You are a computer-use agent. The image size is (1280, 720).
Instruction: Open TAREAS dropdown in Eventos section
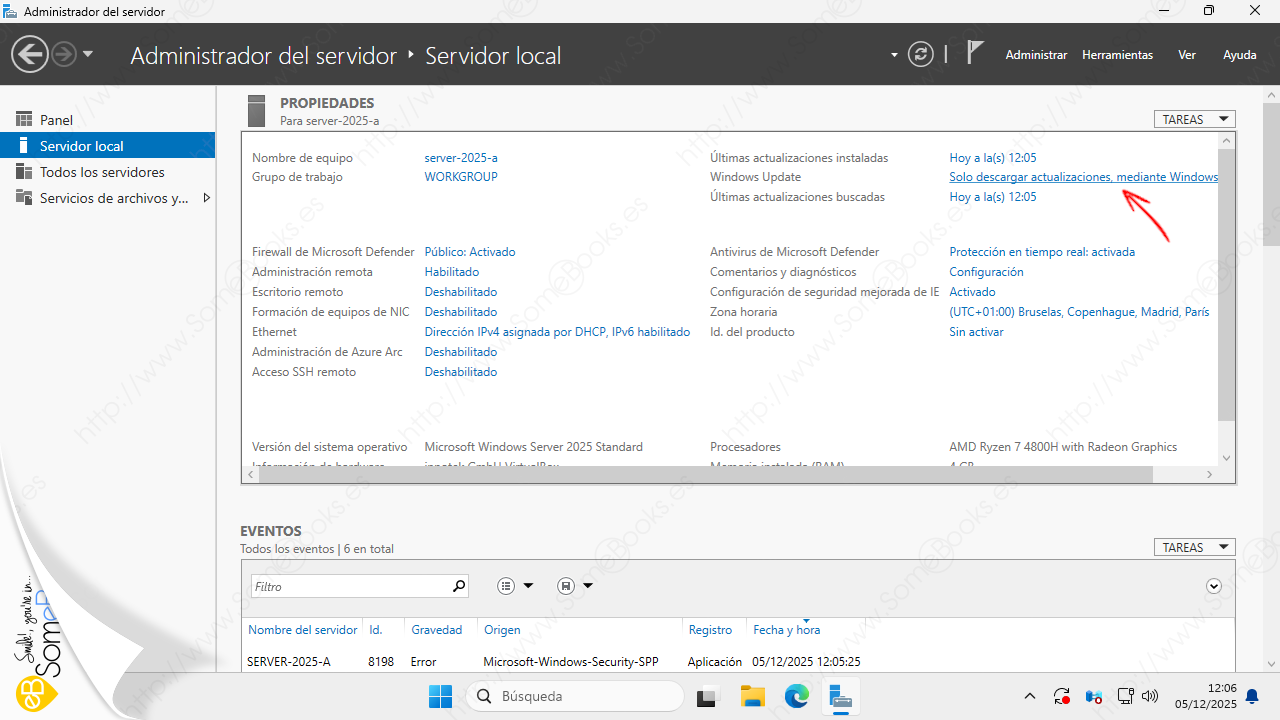coord(1194,547)
